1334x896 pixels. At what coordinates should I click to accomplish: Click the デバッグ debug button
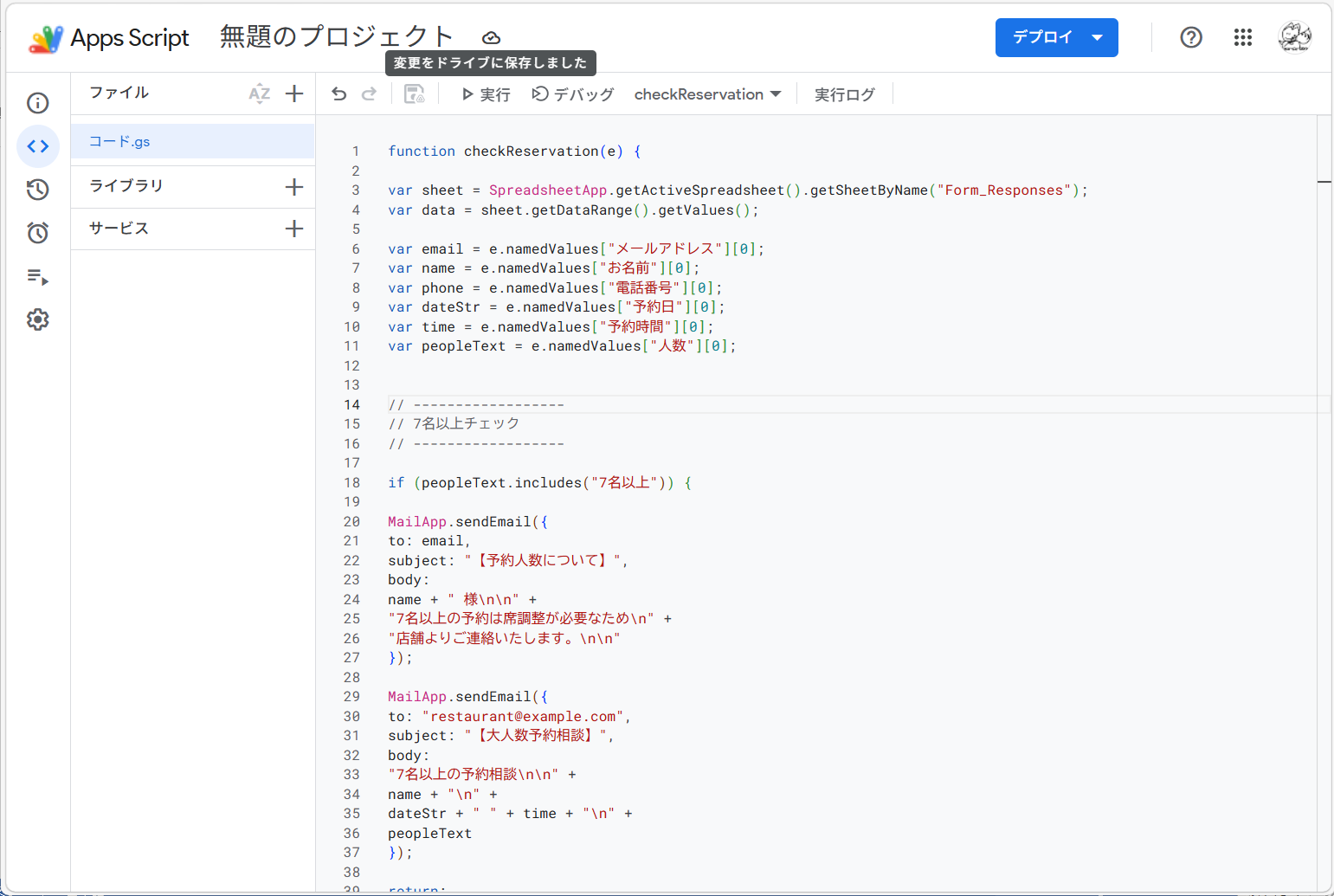coord(573,94)
